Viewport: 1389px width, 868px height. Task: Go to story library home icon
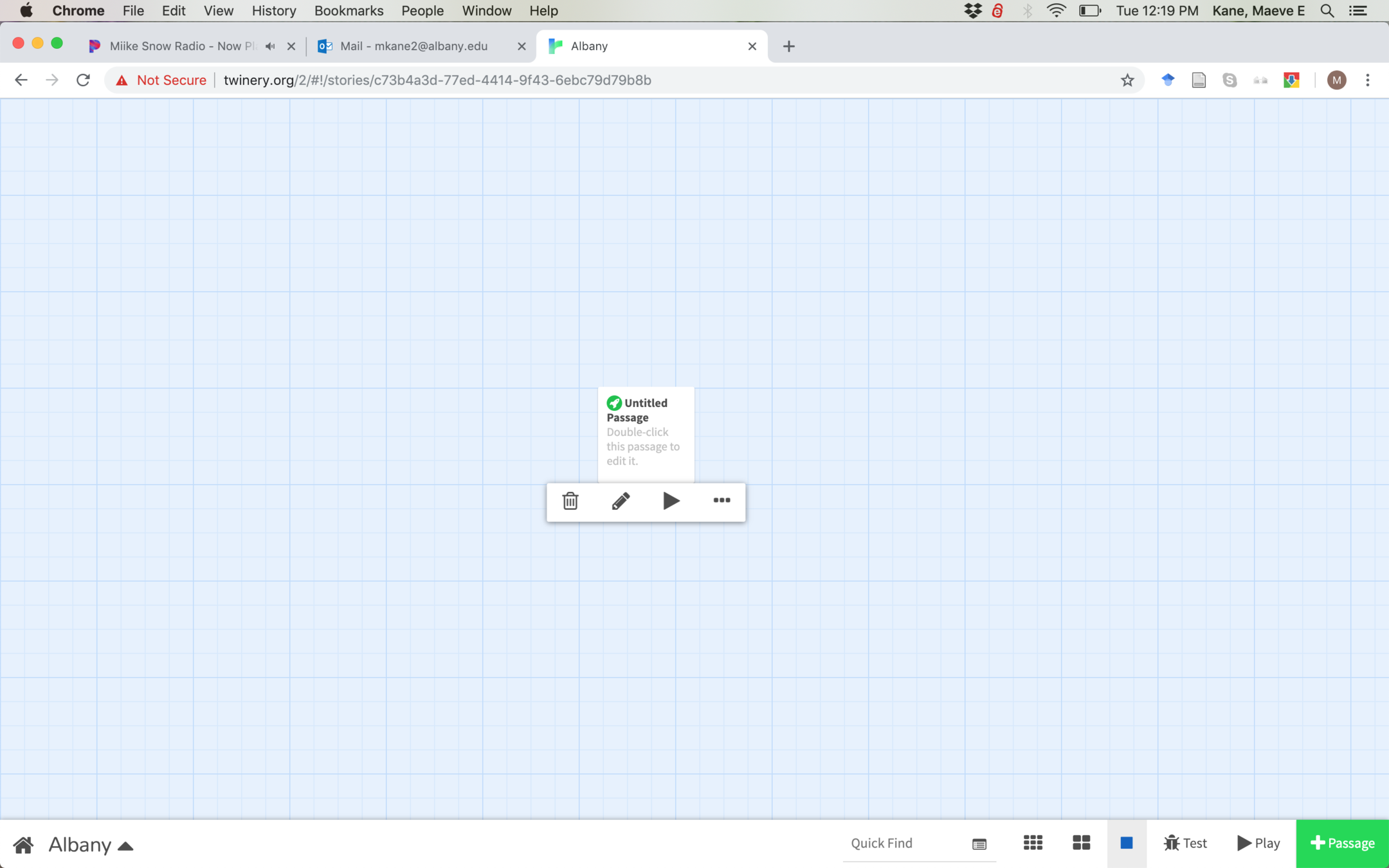[23, 844]
